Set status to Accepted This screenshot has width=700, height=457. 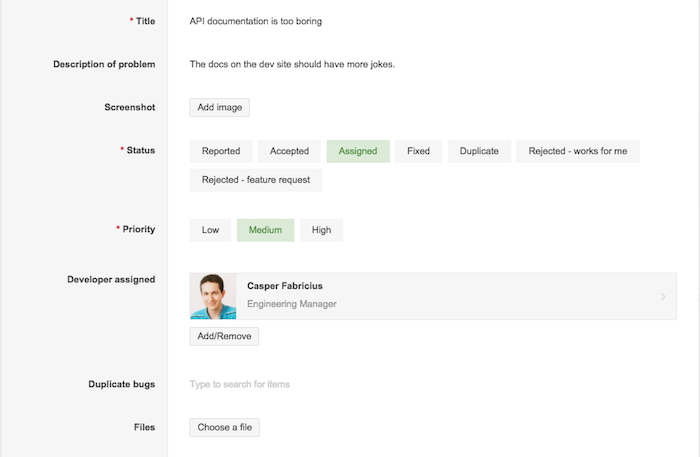289,151
